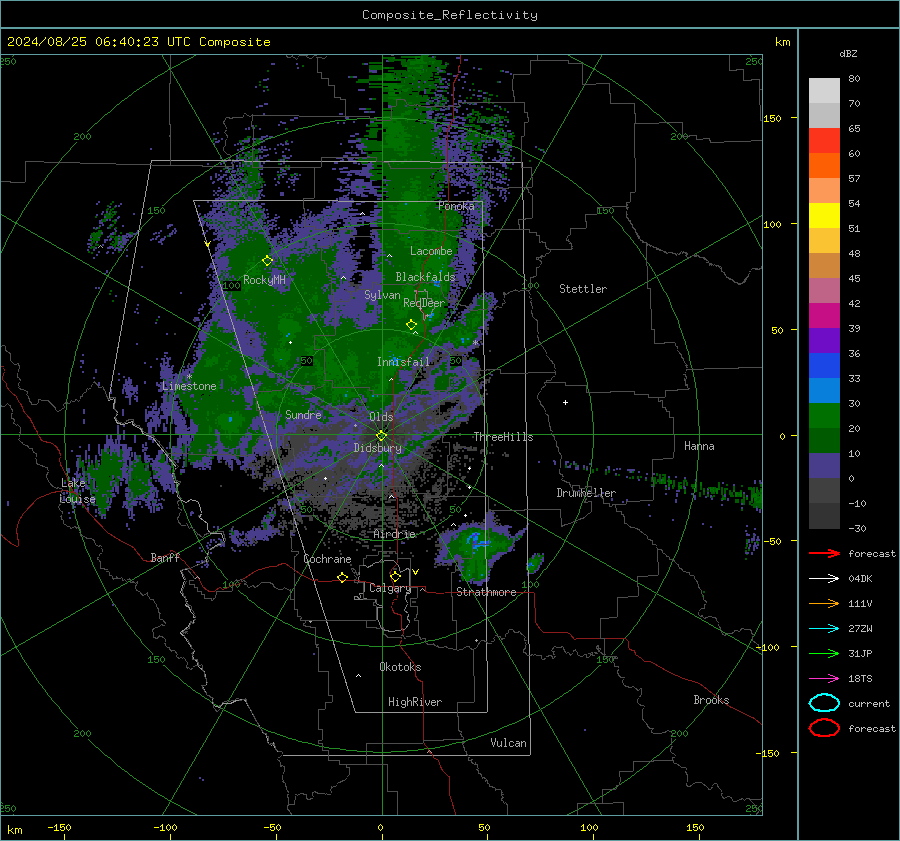Click the light blue 33 dBZ swatch

(x=824, y=391)
